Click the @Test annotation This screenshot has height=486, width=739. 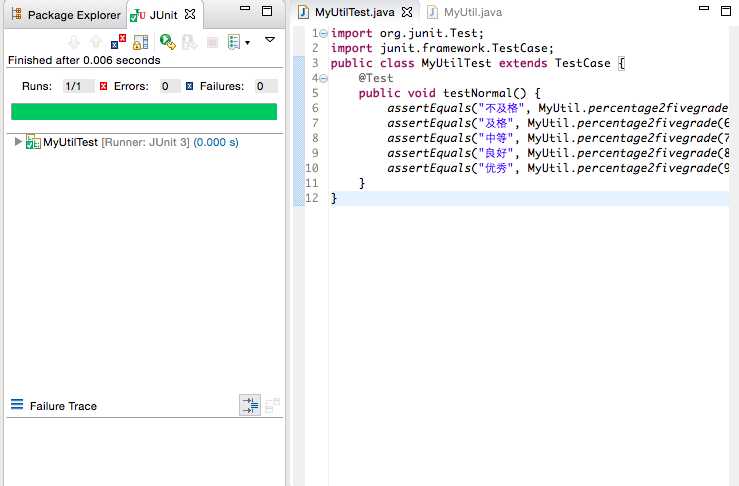(376, 78)
